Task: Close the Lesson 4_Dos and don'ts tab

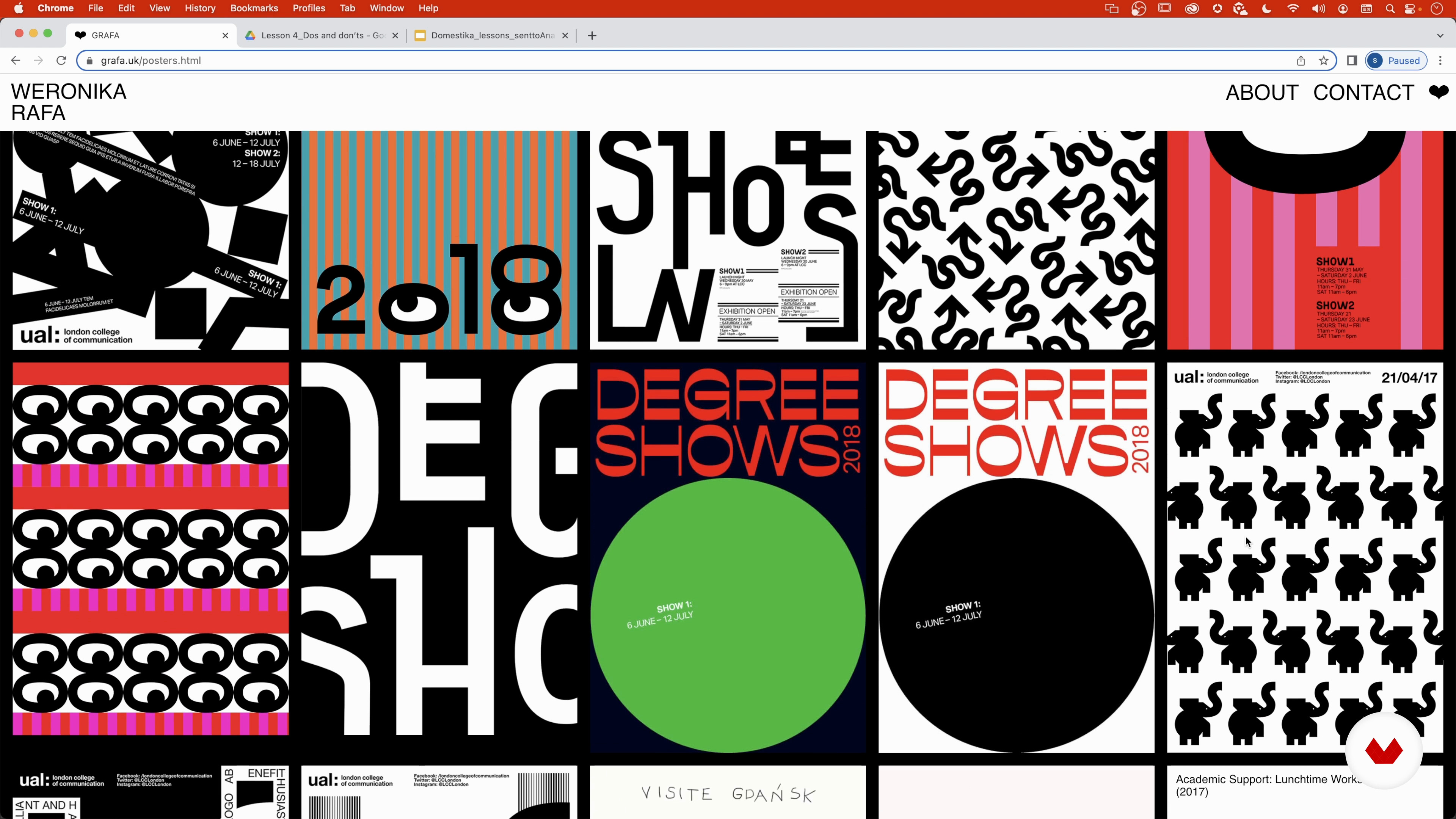Action: (395, 36)
